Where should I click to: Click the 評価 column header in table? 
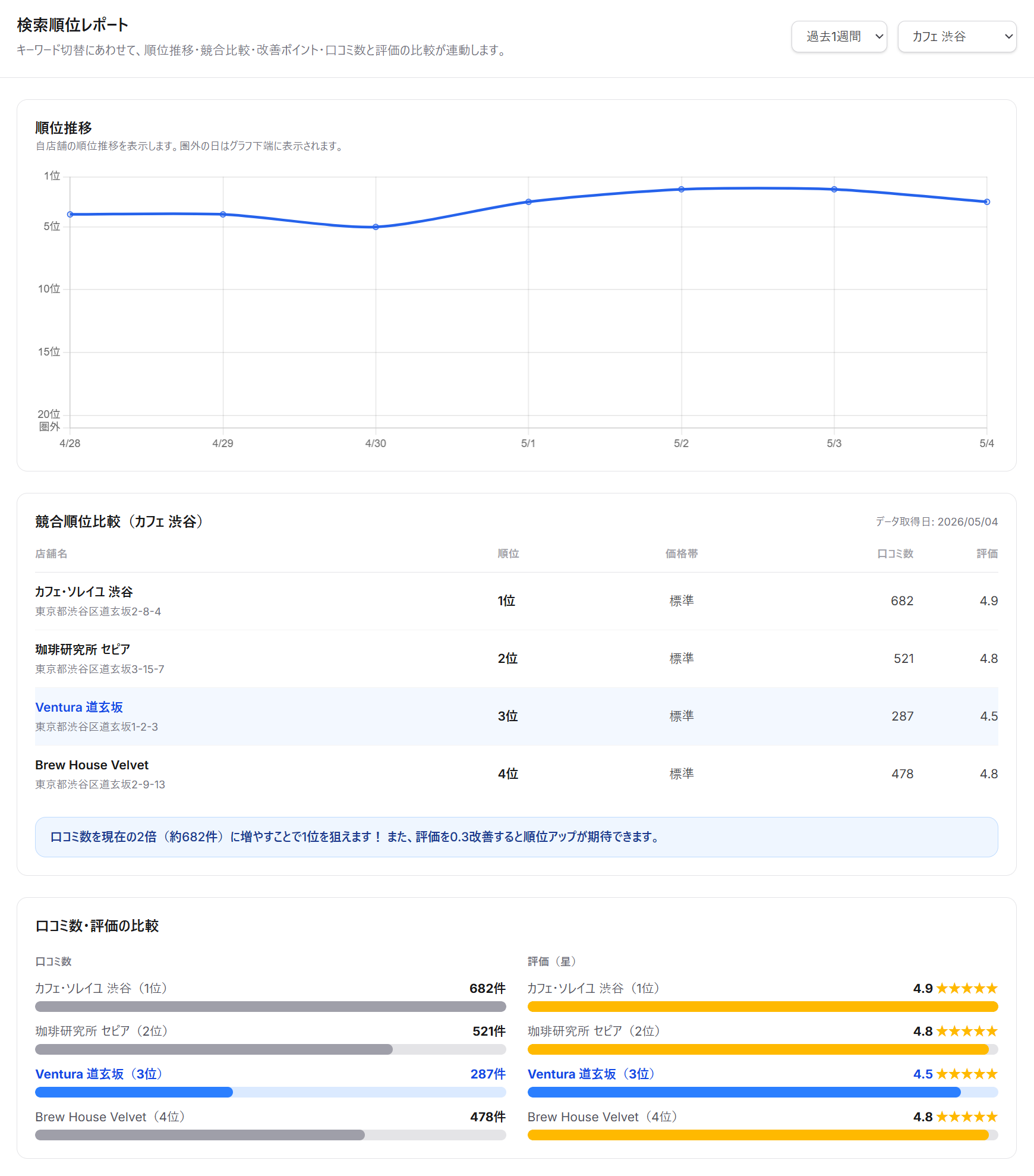(x=987, y=554)
